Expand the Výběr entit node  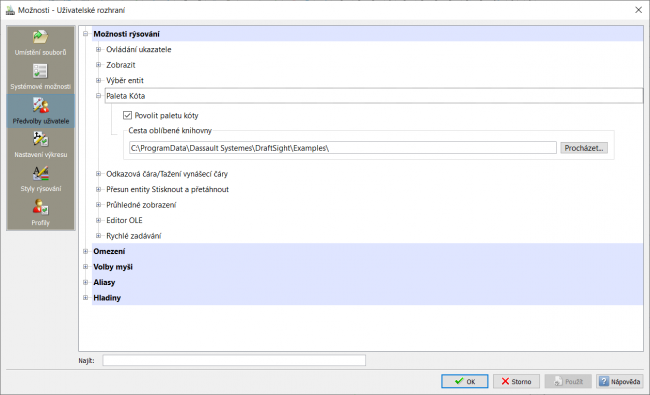98,80
